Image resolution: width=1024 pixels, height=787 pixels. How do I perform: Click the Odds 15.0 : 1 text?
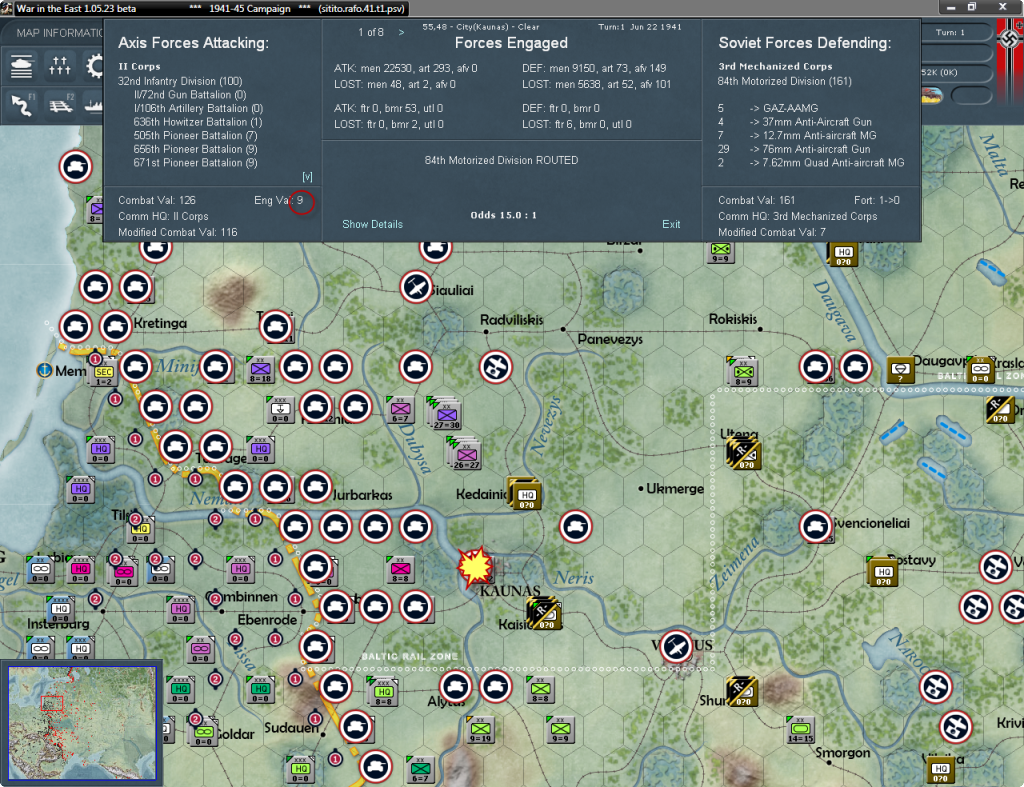click(x=504, y=215)
